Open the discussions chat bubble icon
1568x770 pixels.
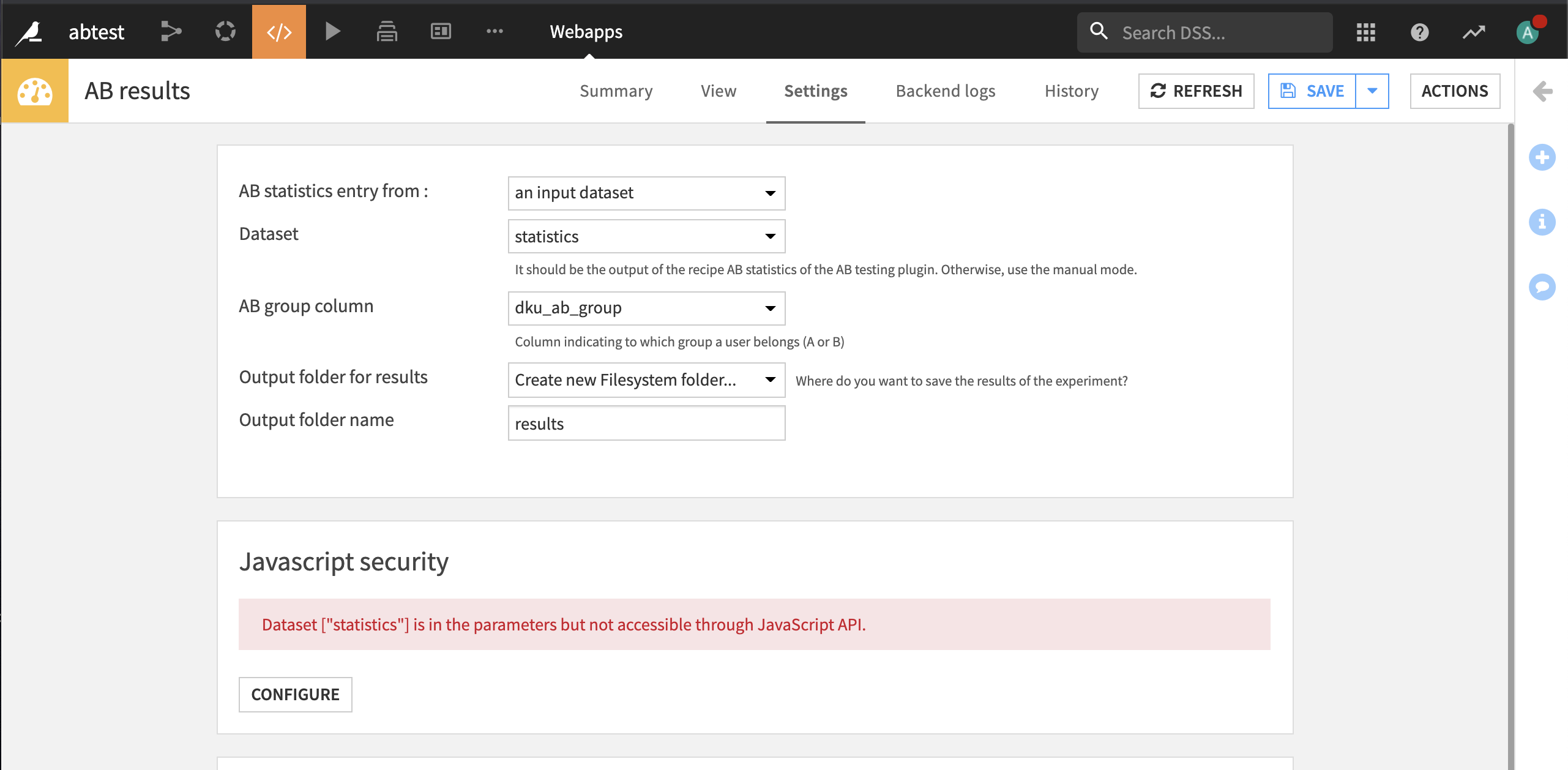point(1542,286)
